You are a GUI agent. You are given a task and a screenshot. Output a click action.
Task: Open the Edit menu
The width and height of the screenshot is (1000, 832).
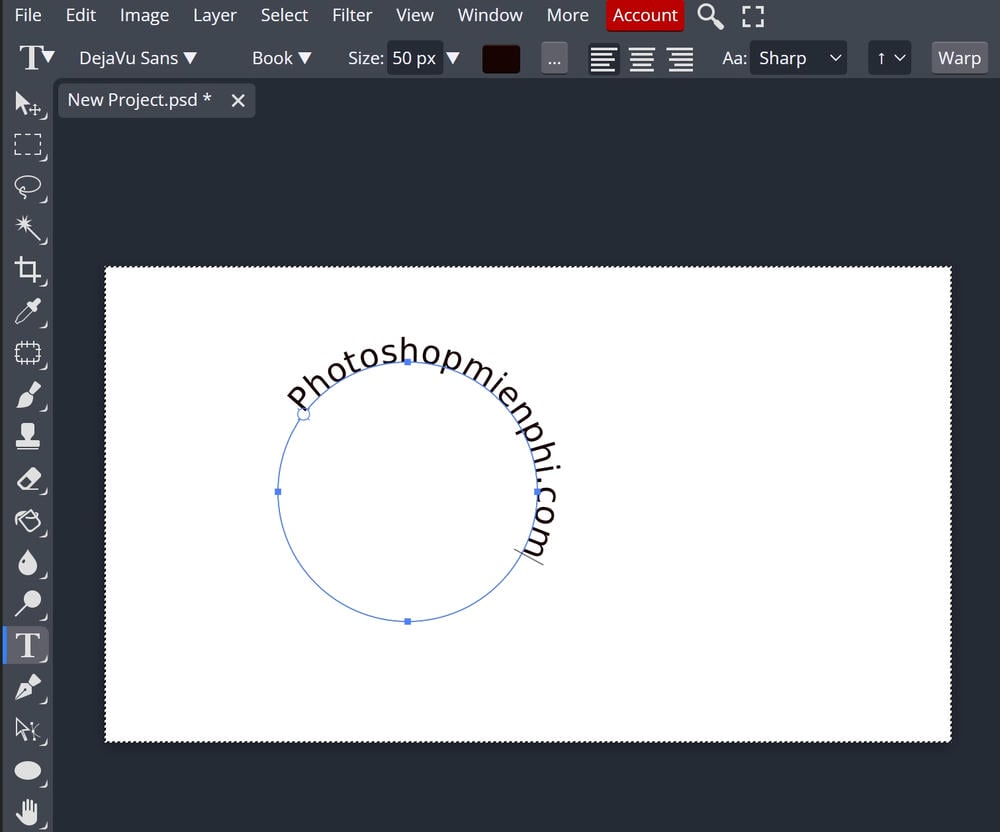[81, 15]
